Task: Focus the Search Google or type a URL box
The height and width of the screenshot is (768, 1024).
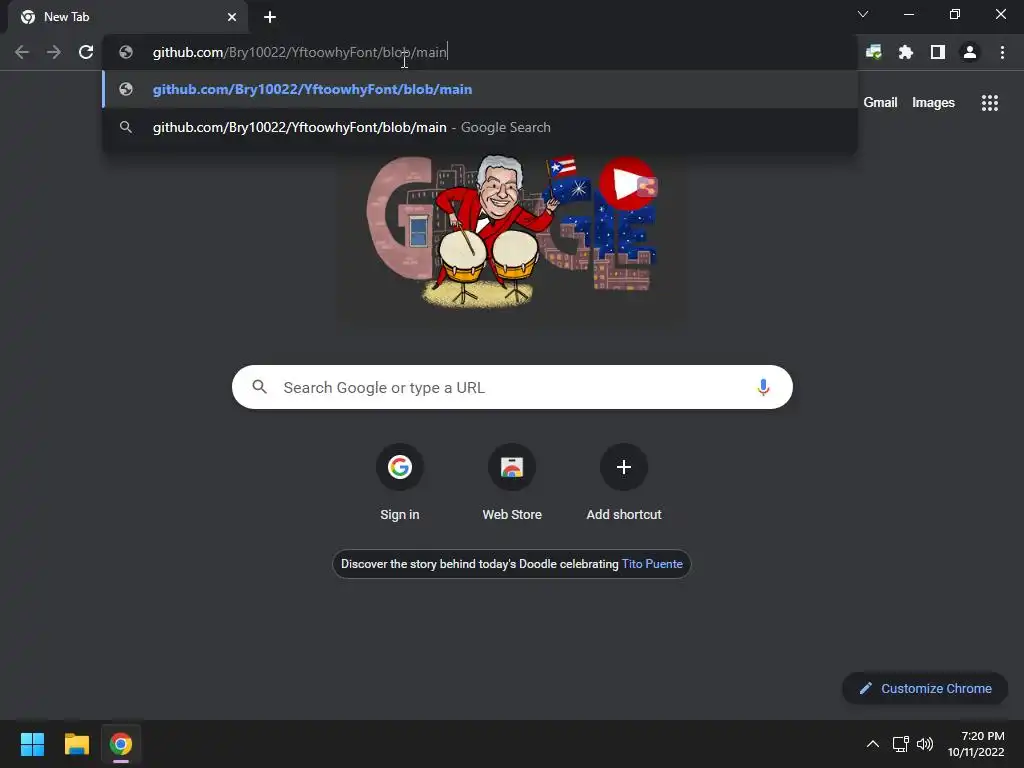Action: point(512,387)
